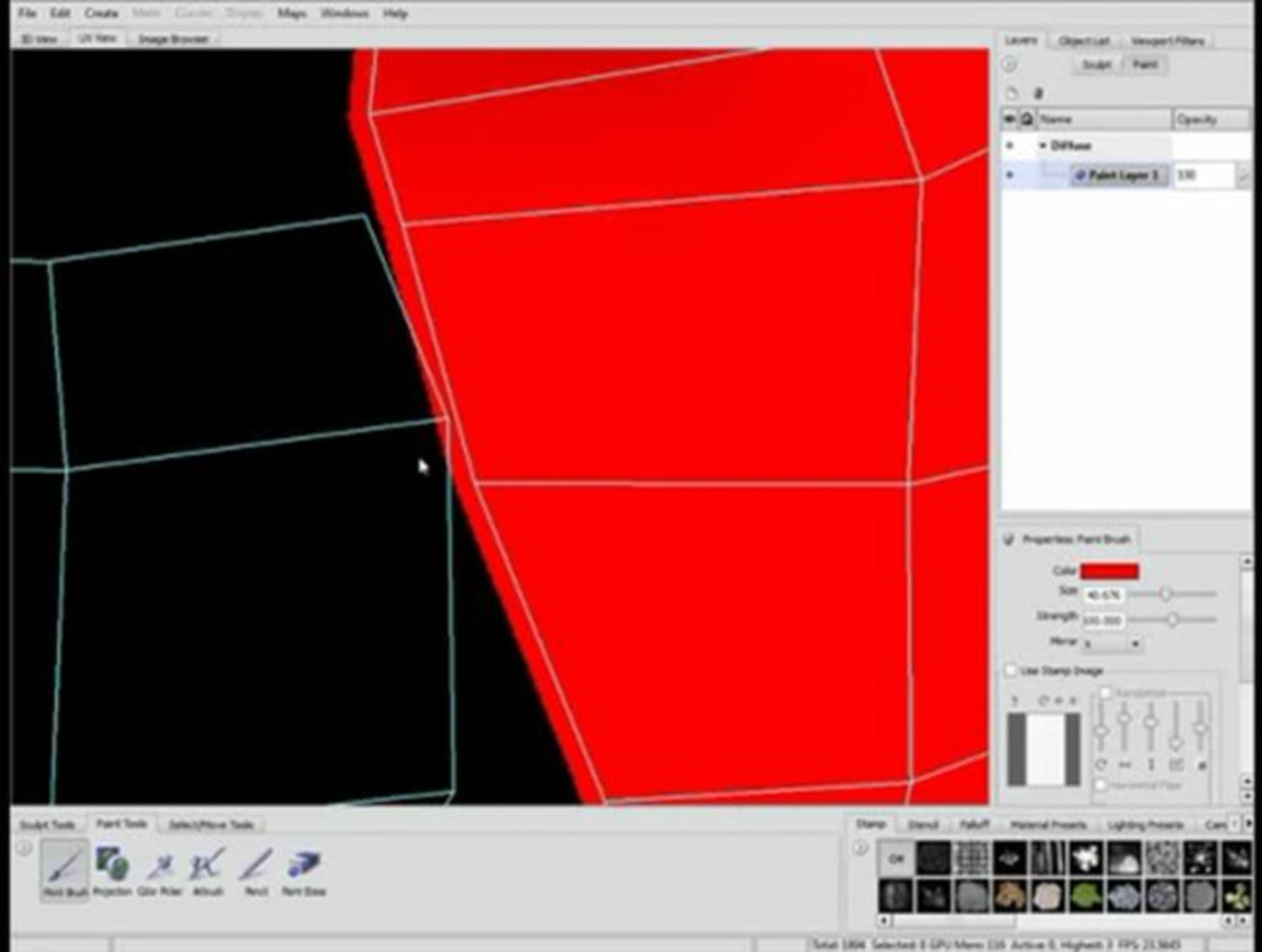Click the new layer page icon
Image resolution: width=1262 pixels, height=952 pixels.
[1012, 94]
